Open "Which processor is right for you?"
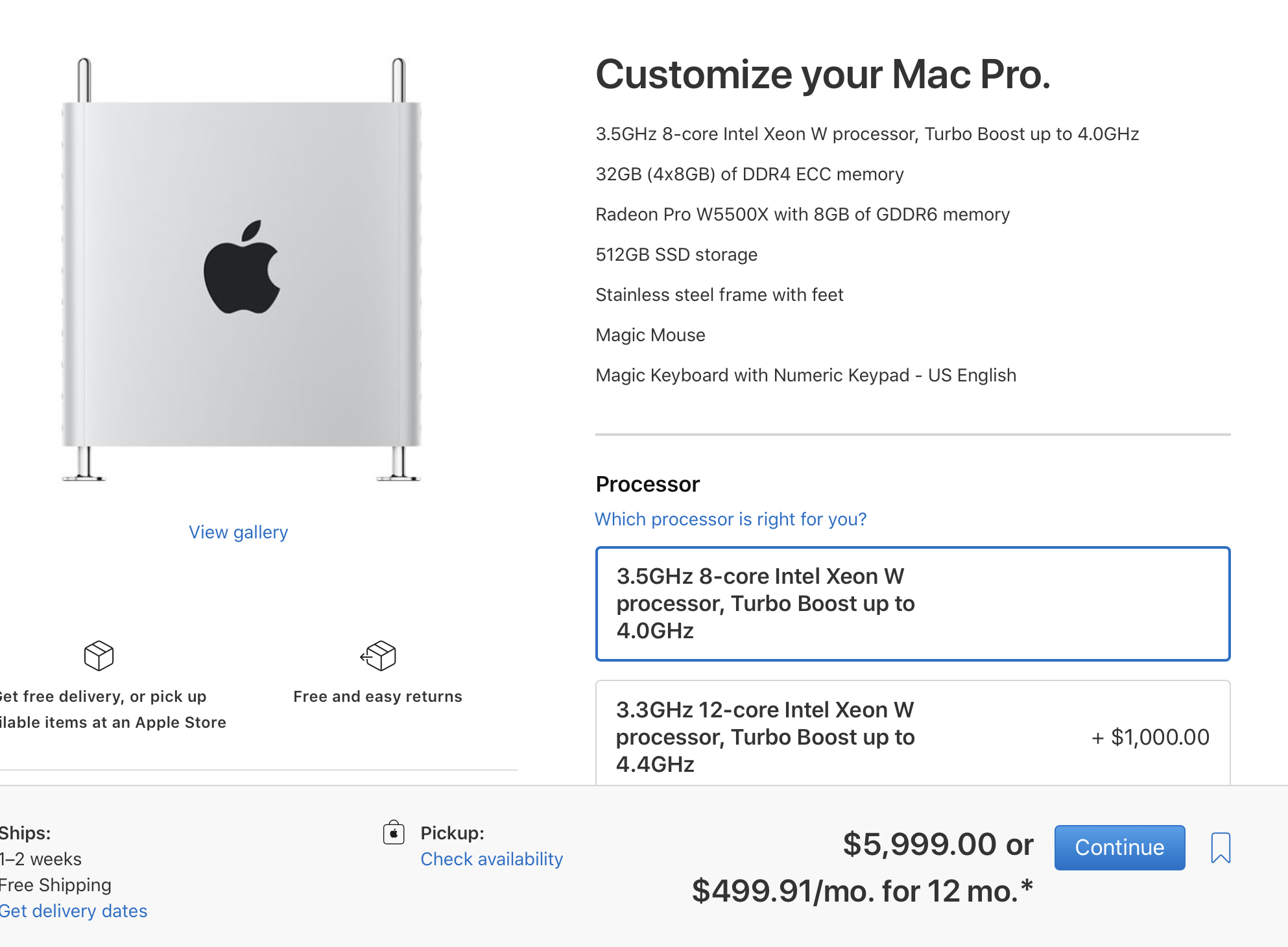The image size is (1288, 947). [730, 519]
